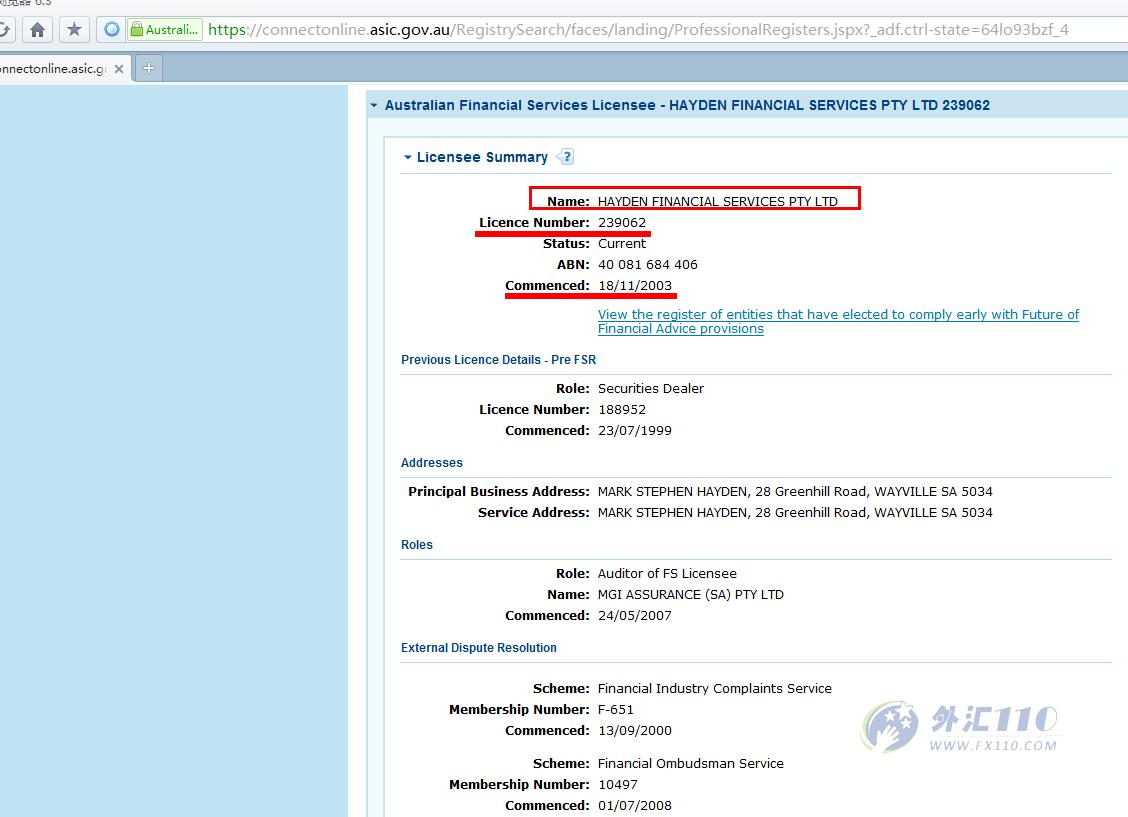
Task: Click the address bar URL
Action: coord(638,29)
